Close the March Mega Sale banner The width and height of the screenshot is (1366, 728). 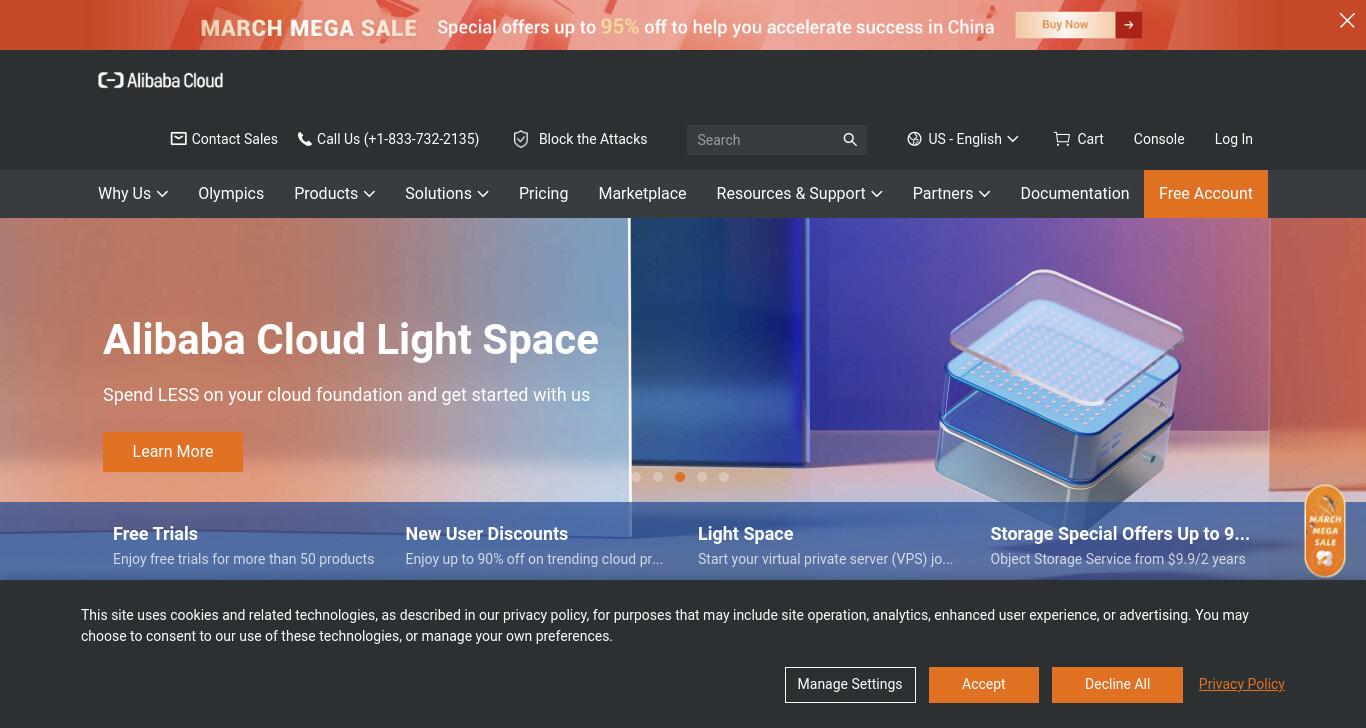pyautogui.click(x=1347, y=21)
